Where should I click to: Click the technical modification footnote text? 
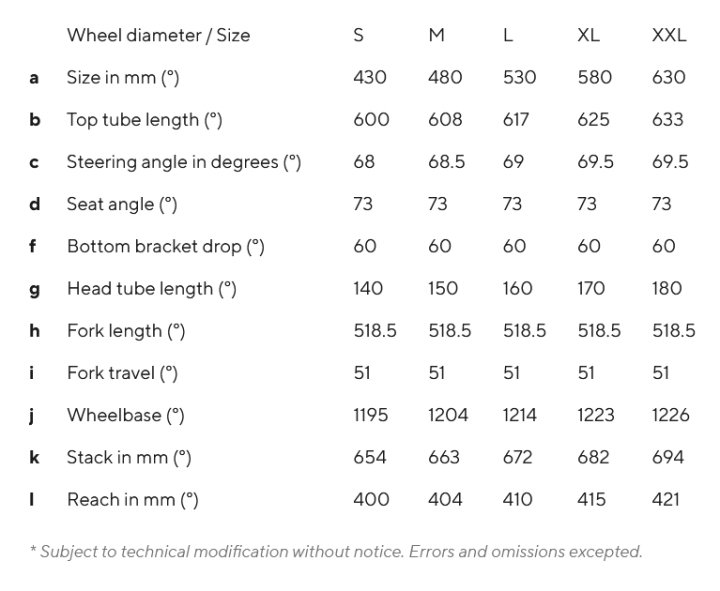pyautogui.click(x=336, y=552)
